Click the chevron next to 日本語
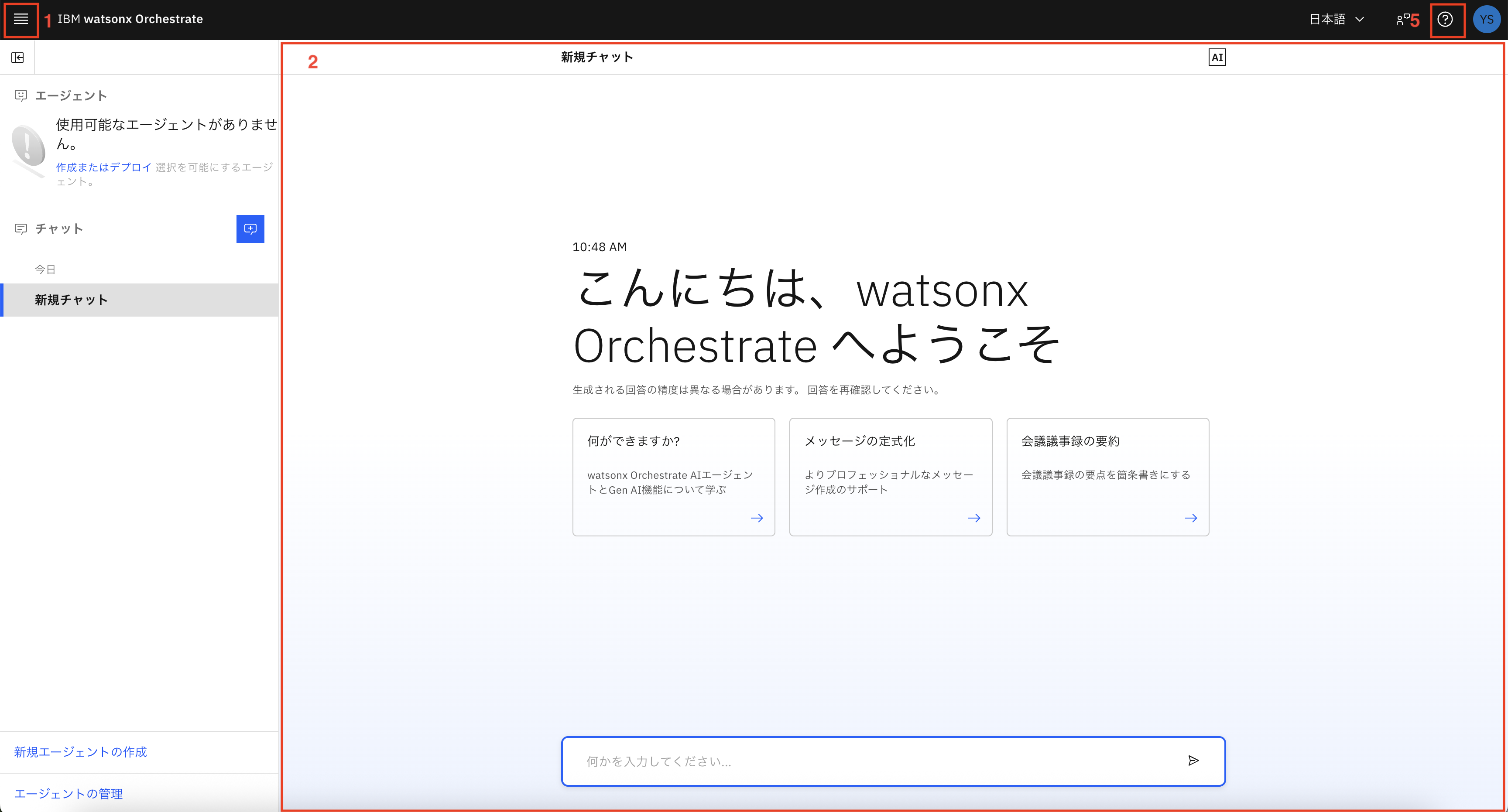 pyautogui.click(x=1360, y=19)
